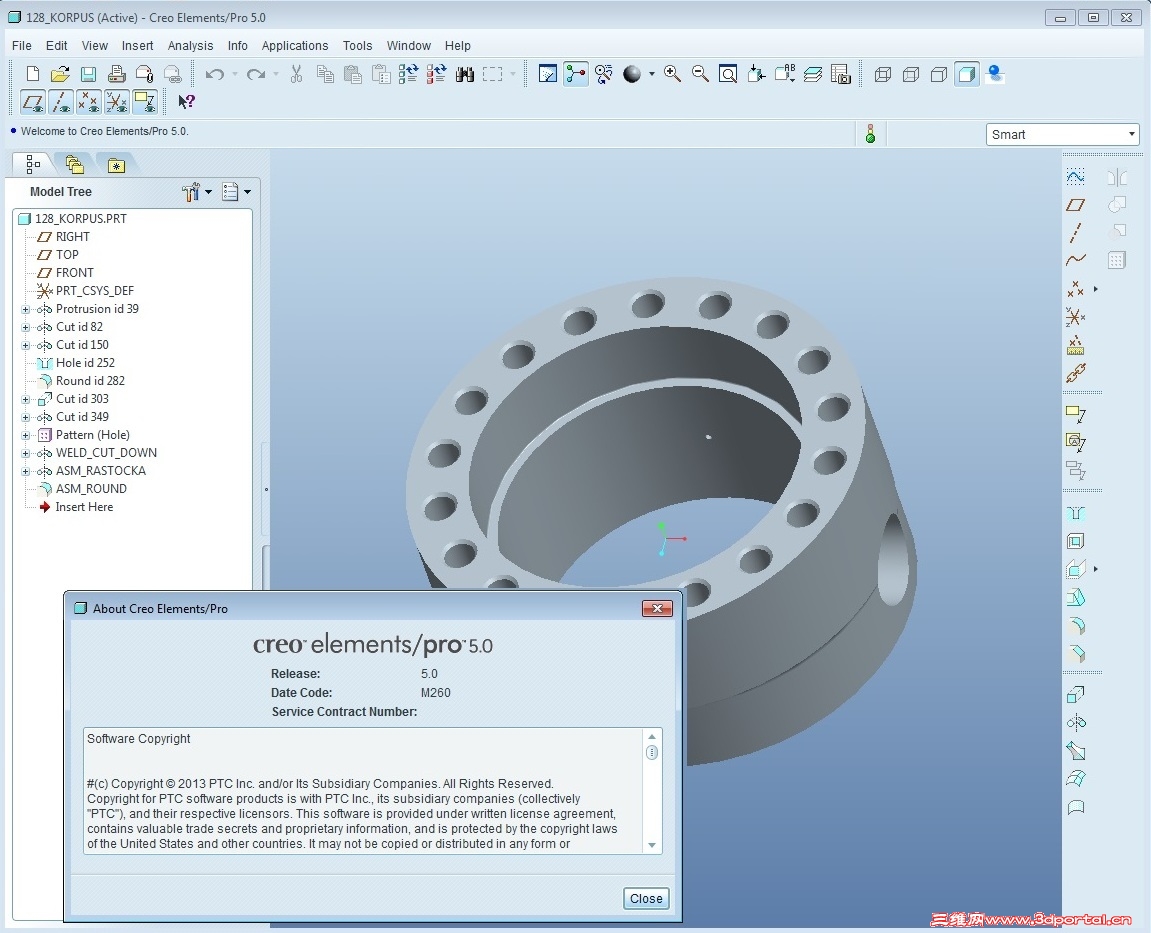1151x933 pixels.
Task: Open the Smart selection filter dropdown
Action: tap(1131, 134)
